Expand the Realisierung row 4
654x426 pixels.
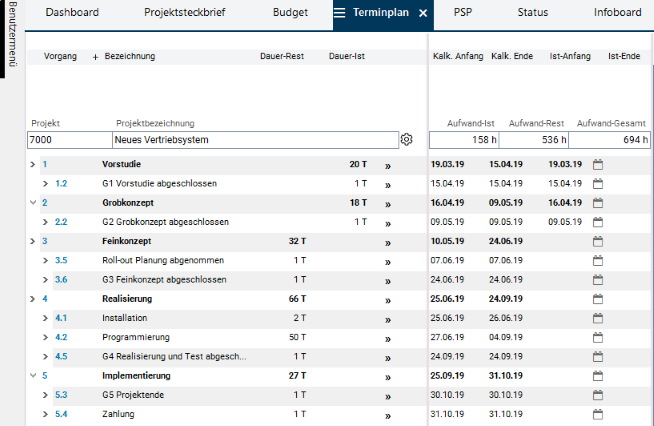33,299
